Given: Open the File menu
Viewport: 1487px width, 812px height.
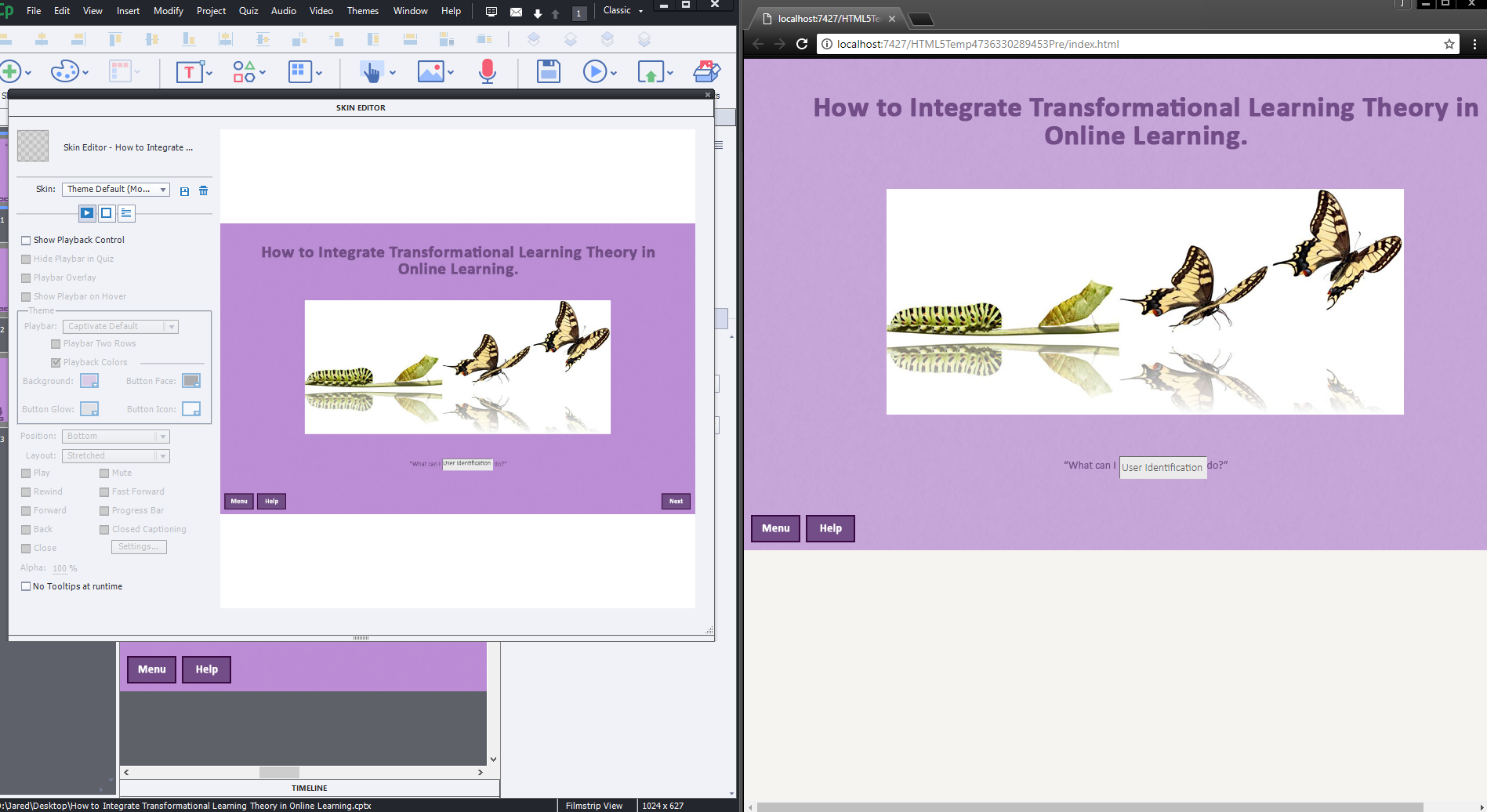Looking at the screenshot, I should [x=34, y=11].
